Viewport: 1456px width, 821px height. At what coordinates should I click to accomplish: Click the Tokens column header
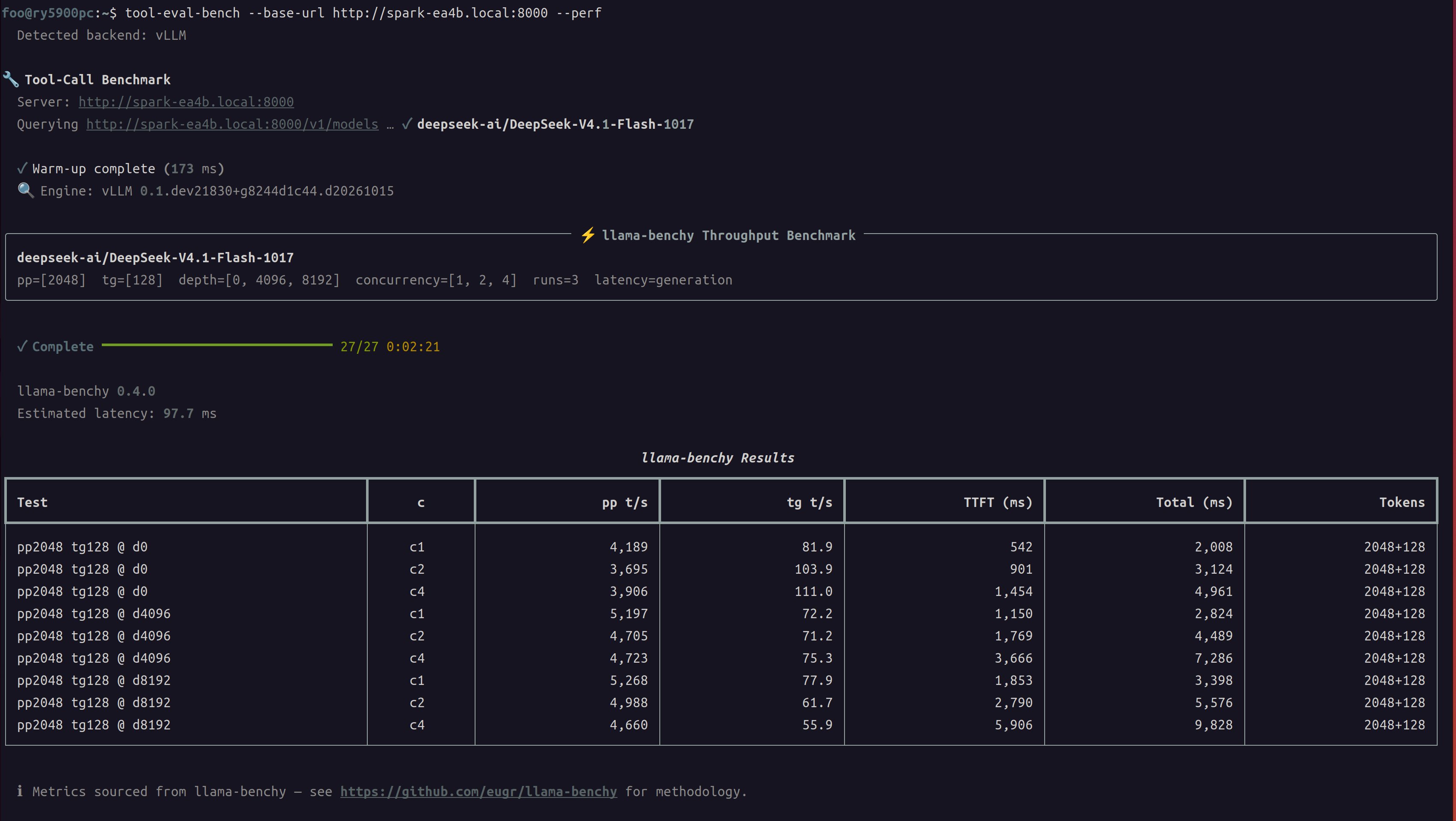tap(1402, 502)
